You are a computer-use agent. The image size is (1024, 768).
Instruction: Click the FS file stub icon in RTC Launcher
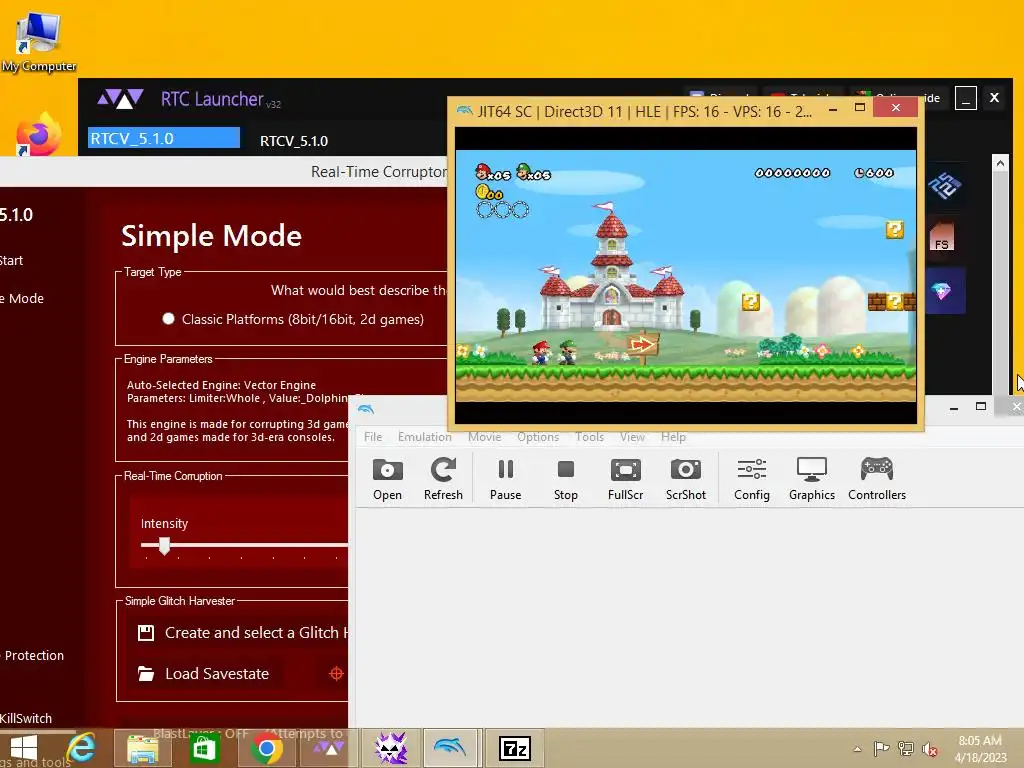coord(942,237)
